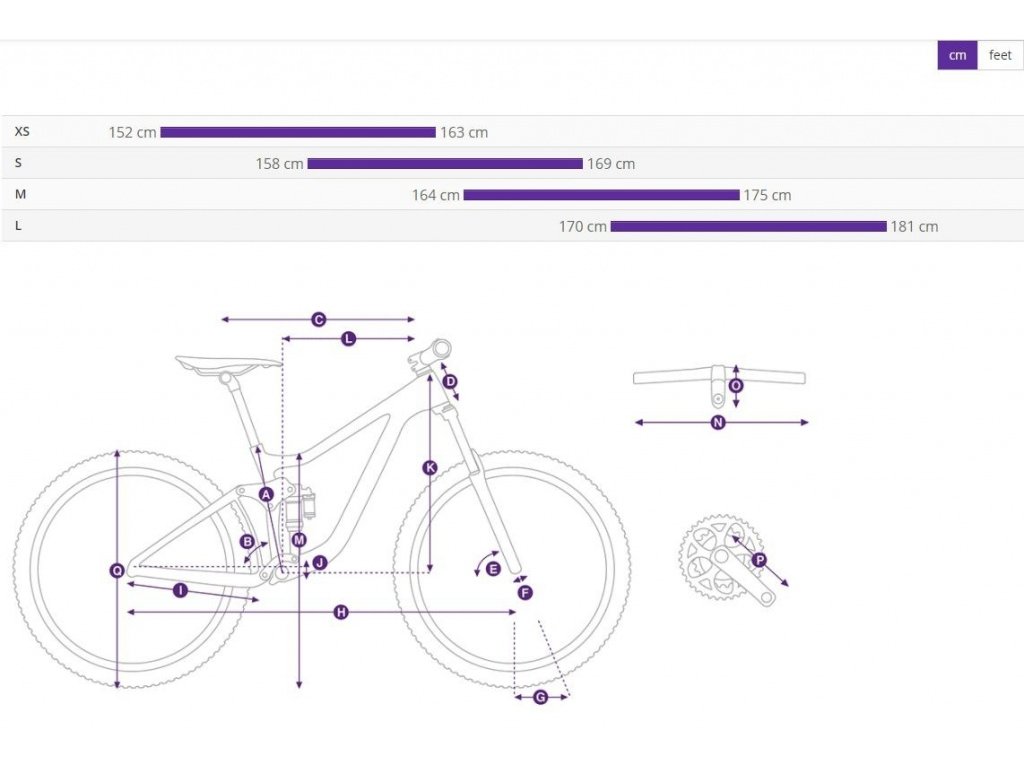Select the Q wheel size marker
1024x768 pixels.
117,570
